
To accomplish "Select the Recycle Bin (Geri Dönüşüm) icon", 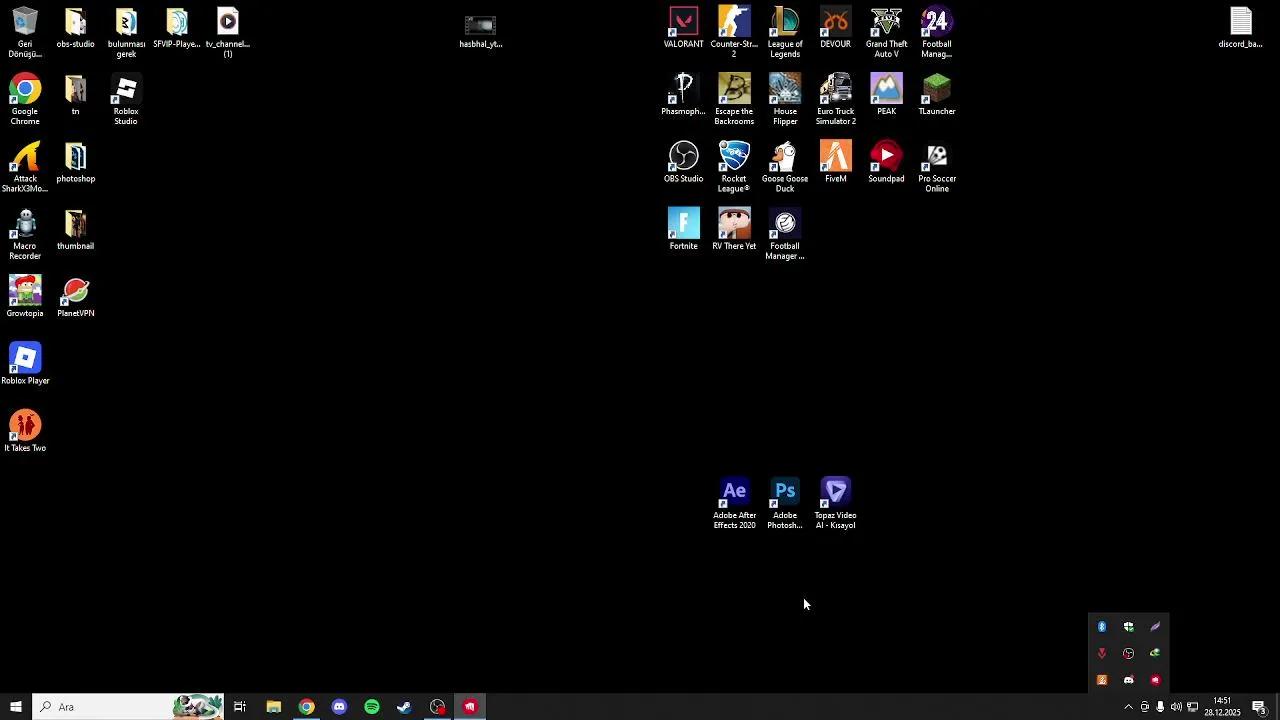I will [x=25, y=32].
